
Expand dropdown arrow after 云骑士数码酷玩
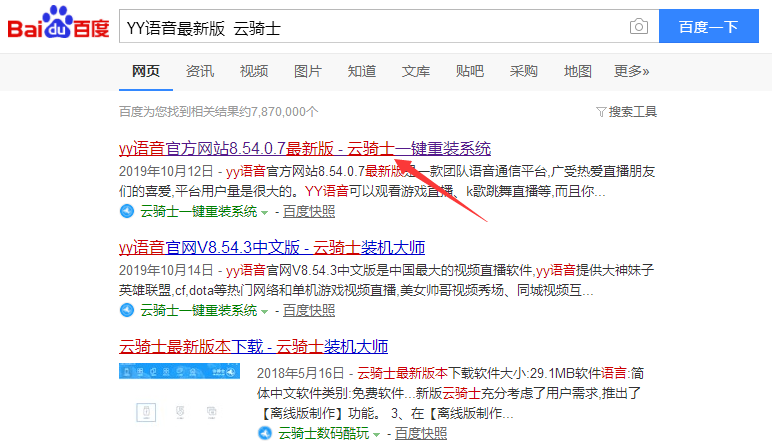coord(376,435)
